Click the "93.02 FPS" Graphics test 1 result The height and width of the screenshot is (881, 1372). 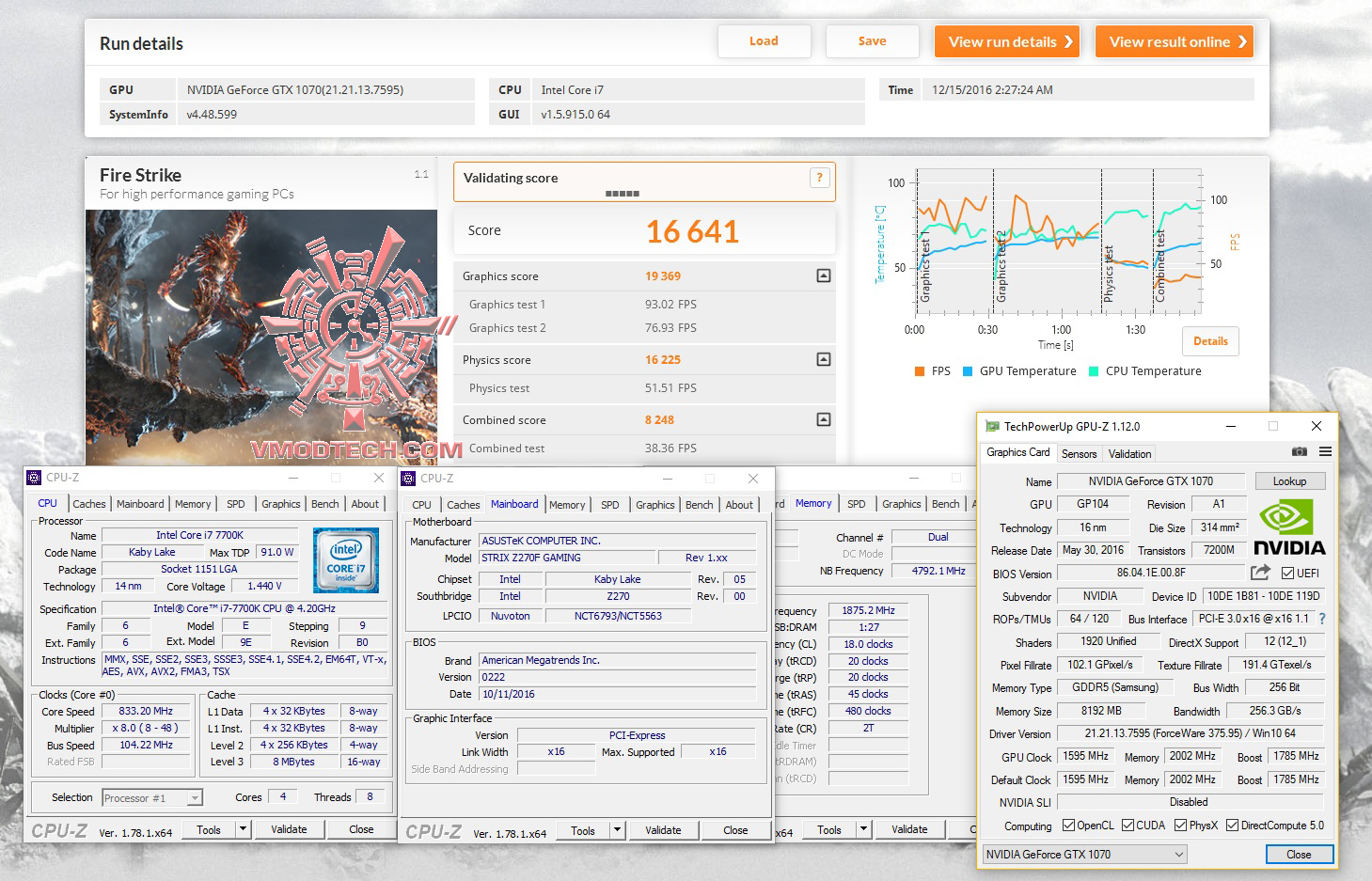(x=670, y=305)
